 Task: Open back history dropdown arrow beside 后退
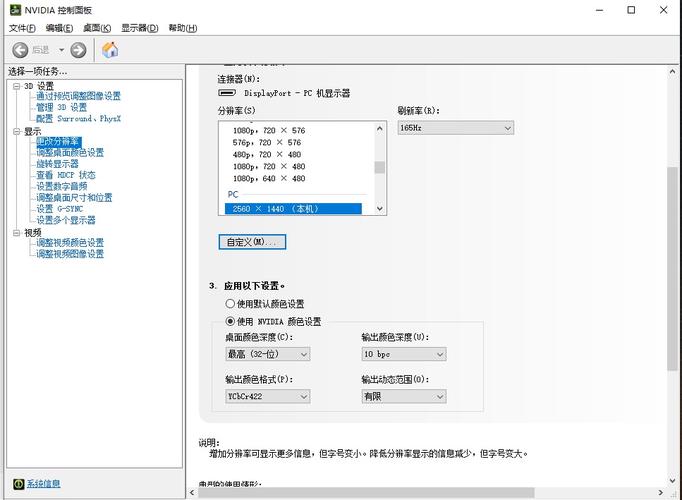pyautogui.click(x=61, y=50)
